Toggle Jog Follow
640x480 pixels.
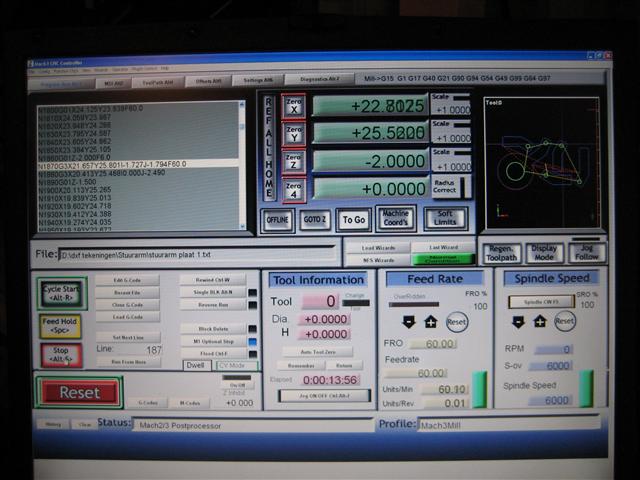click(587, 252)
